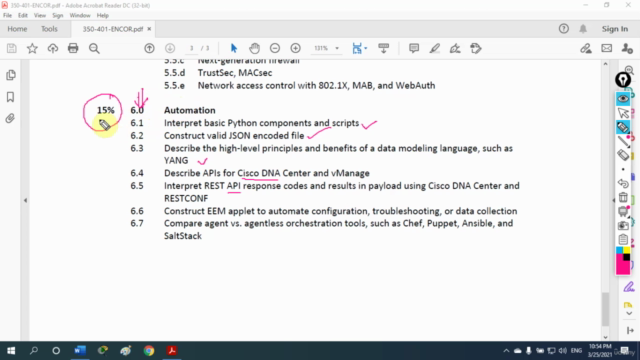Select the active annotation marker pen
The image size is (640, 360).
pos(623,127)
